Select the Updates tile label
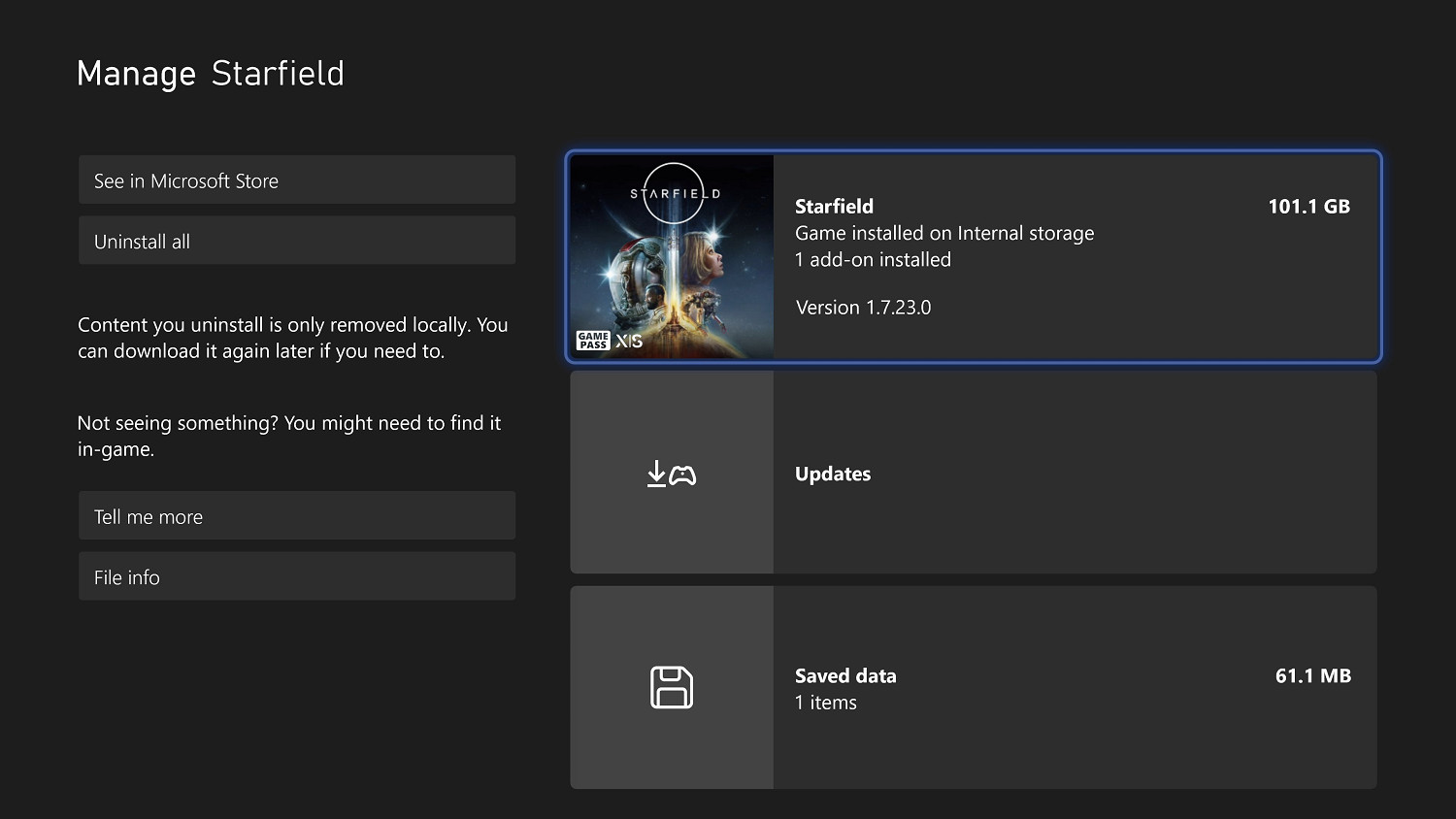Viewport: 1456px width, 819px height. (833, 474)
